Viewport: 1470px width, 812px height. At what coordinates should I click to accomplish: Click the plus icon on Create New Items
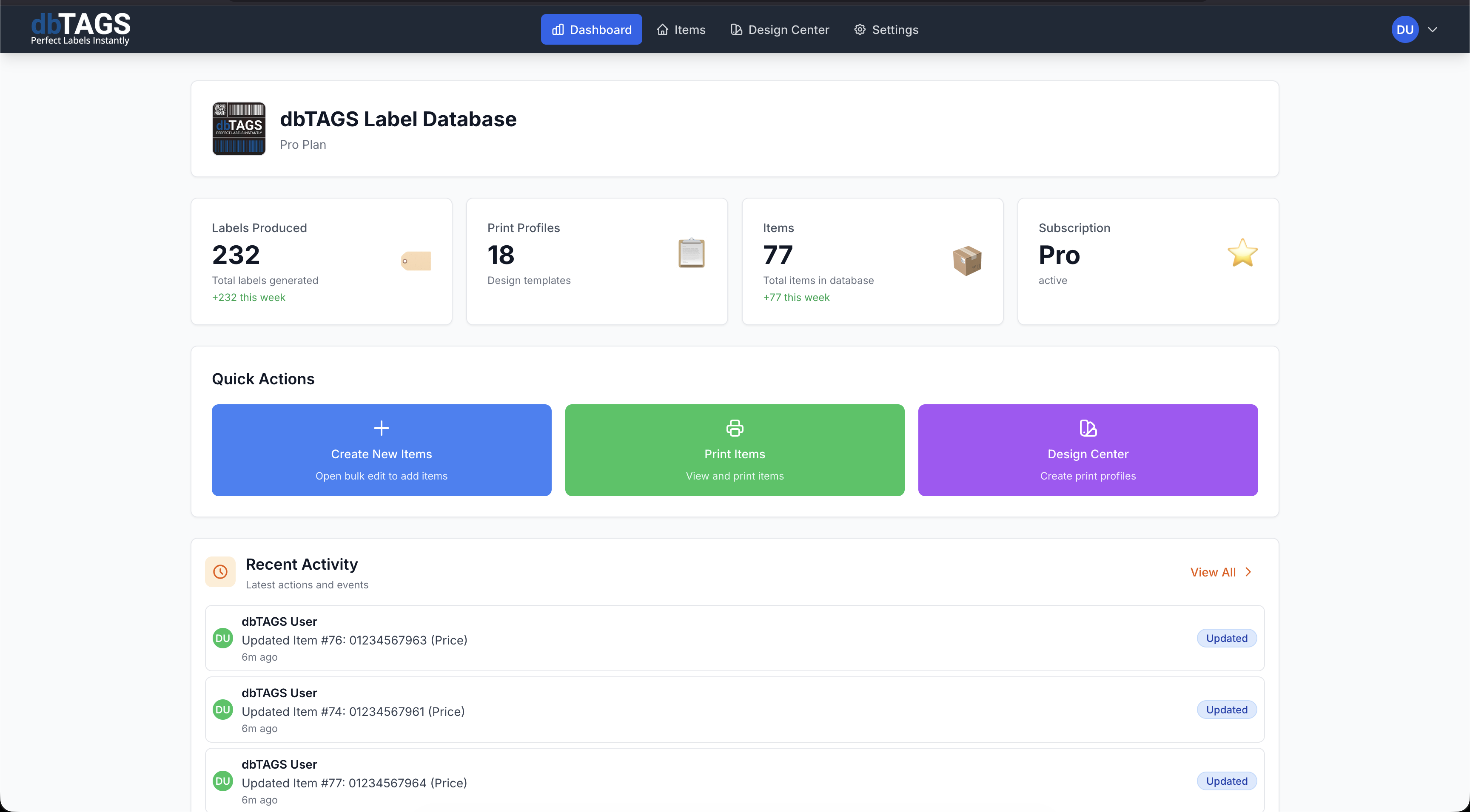pos(381,428)
